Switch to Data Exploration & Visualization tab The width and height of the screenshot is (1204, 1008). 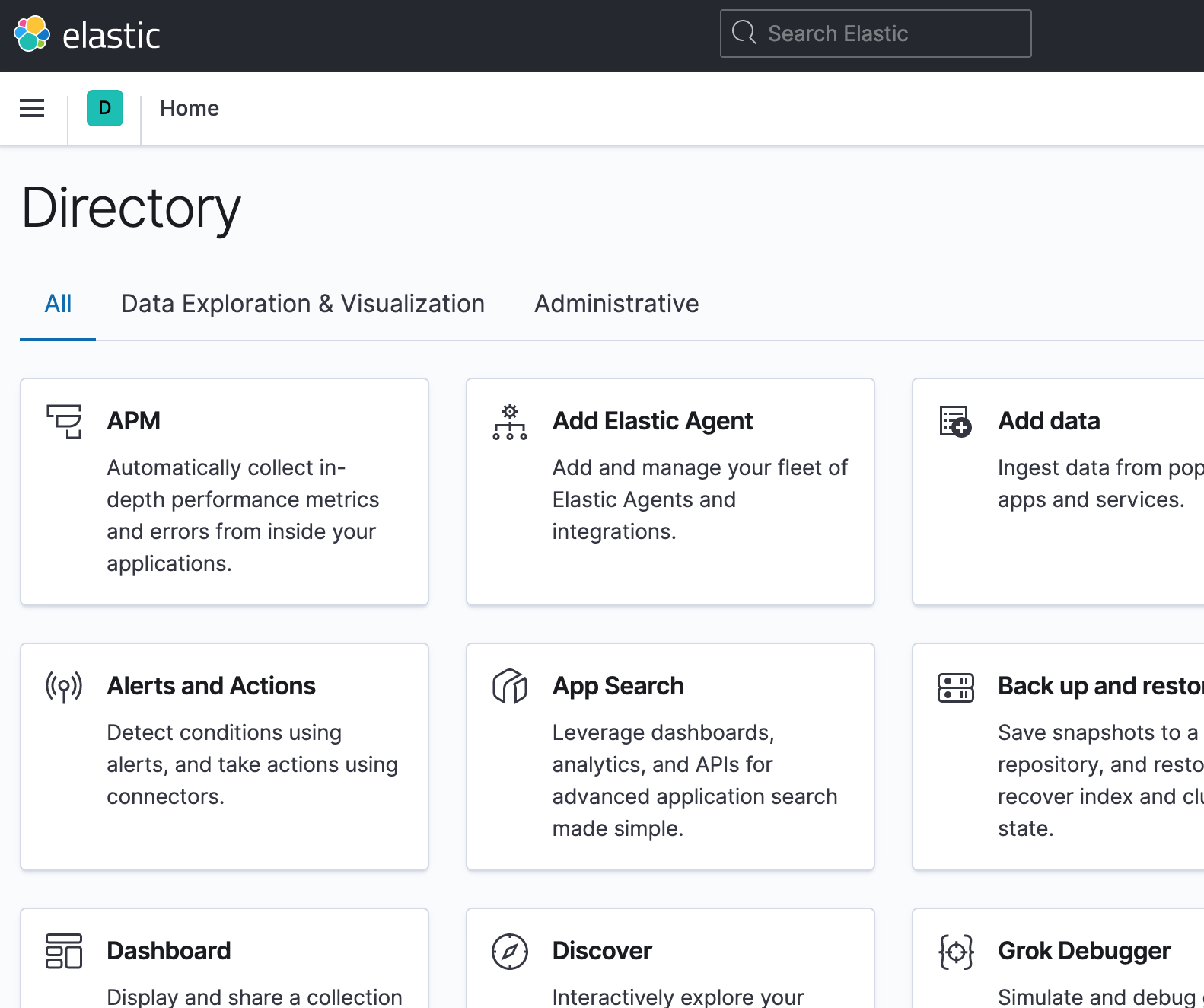(303, 304)
